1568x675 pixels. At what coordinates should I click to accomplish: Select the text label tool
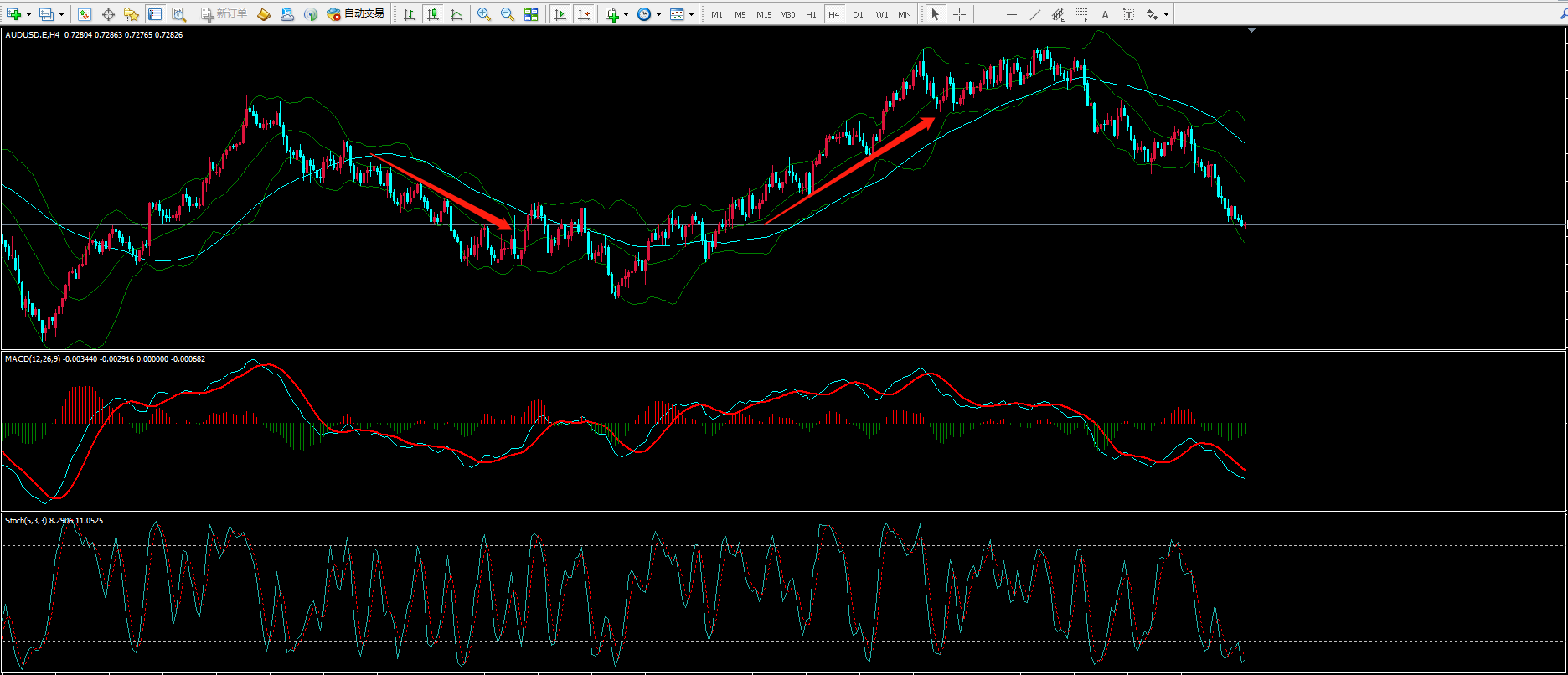click(1129, 14)
